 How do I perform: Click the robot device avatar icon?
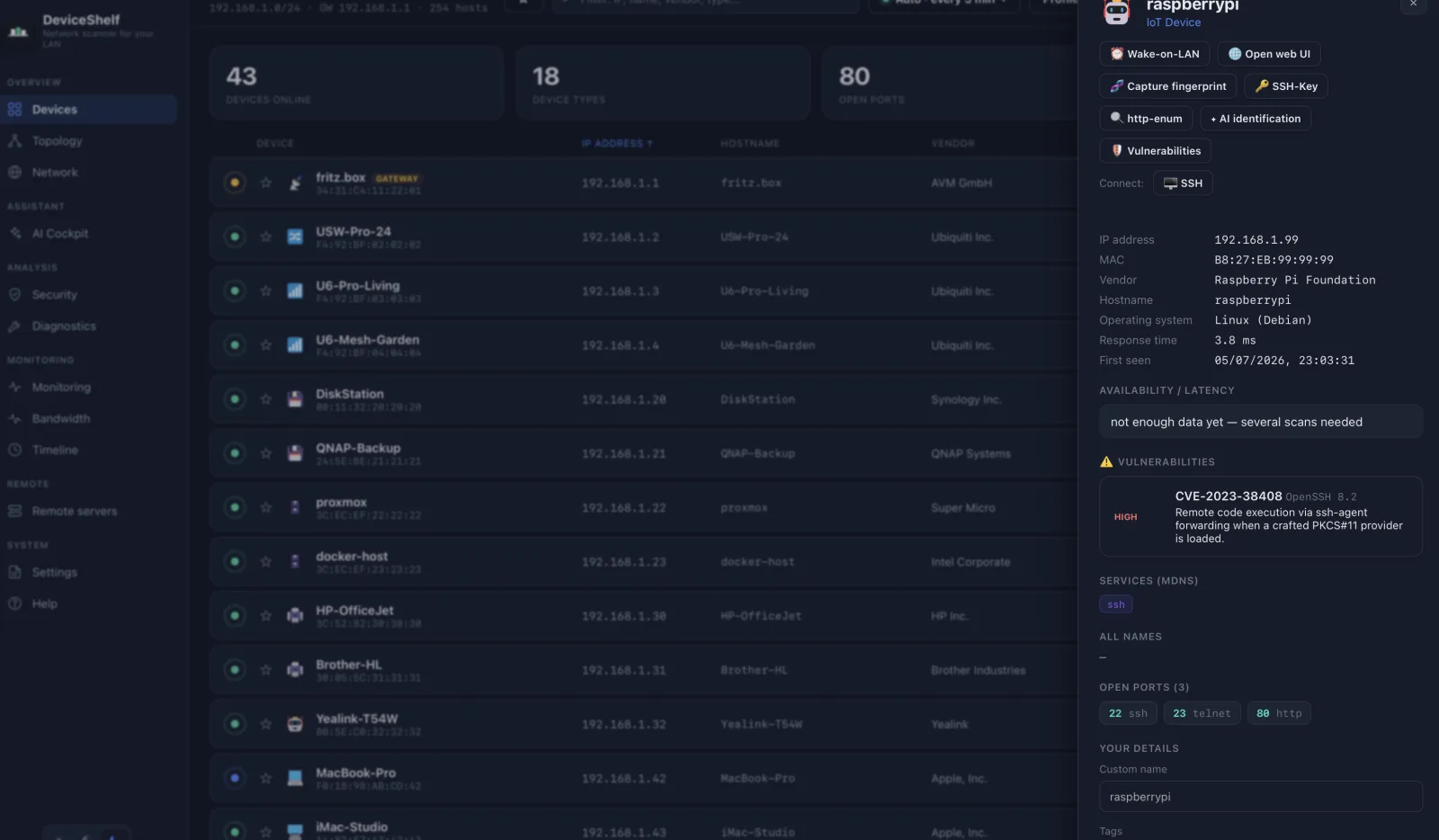tap(1116, 11)
